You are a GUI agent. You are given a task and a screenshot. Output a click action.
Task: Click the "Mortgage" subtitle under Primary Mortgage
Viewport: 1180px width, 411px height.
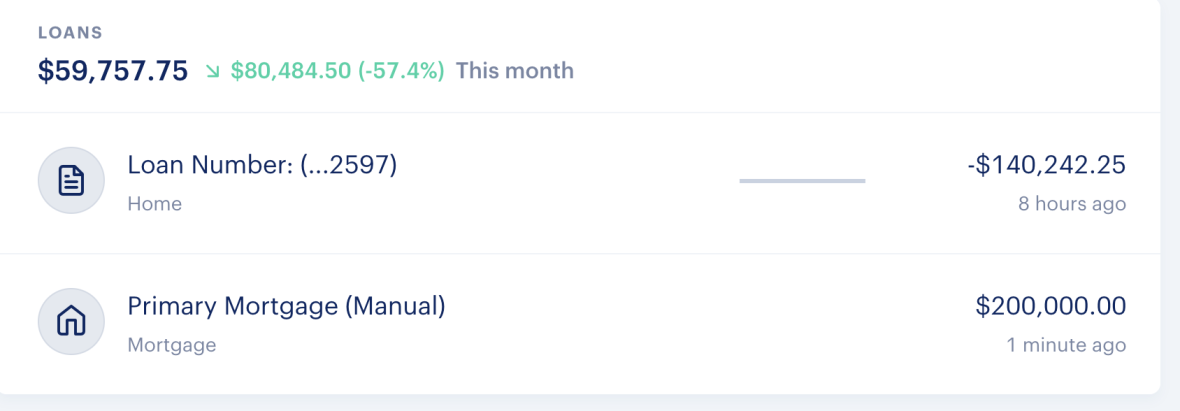[x=172, y=345]
